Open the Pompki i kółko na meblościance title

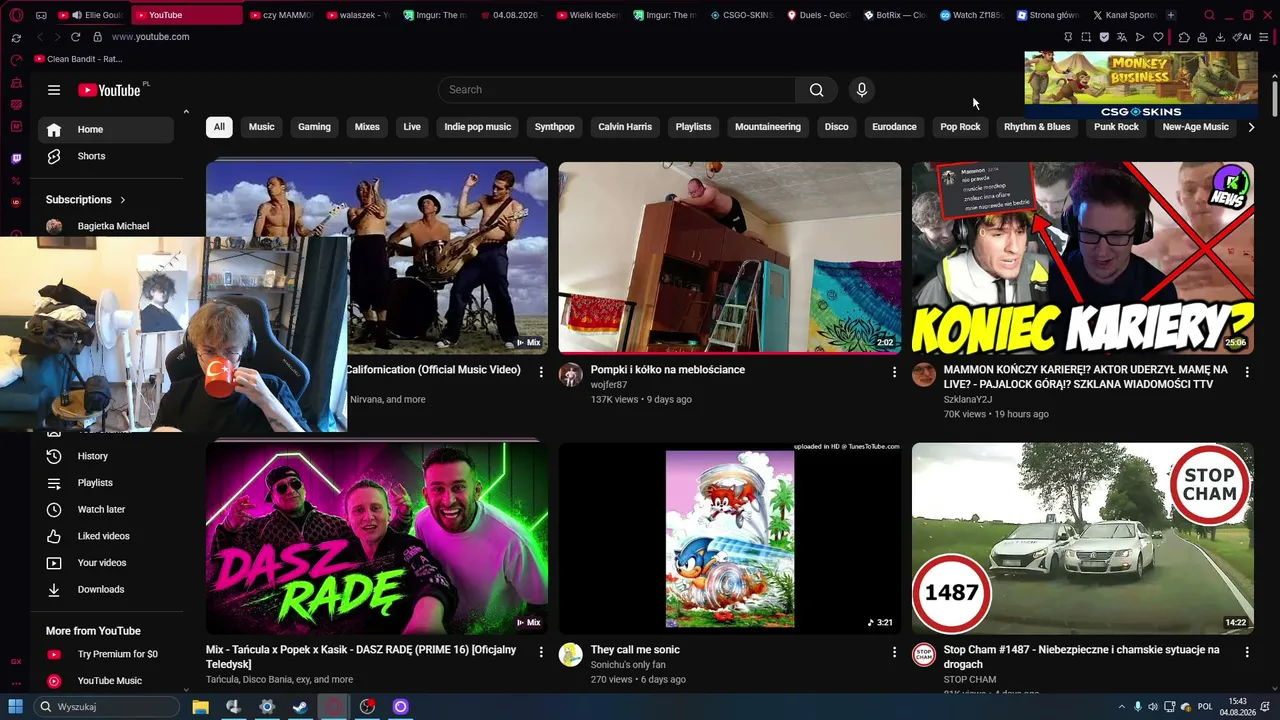pos(668,370)
